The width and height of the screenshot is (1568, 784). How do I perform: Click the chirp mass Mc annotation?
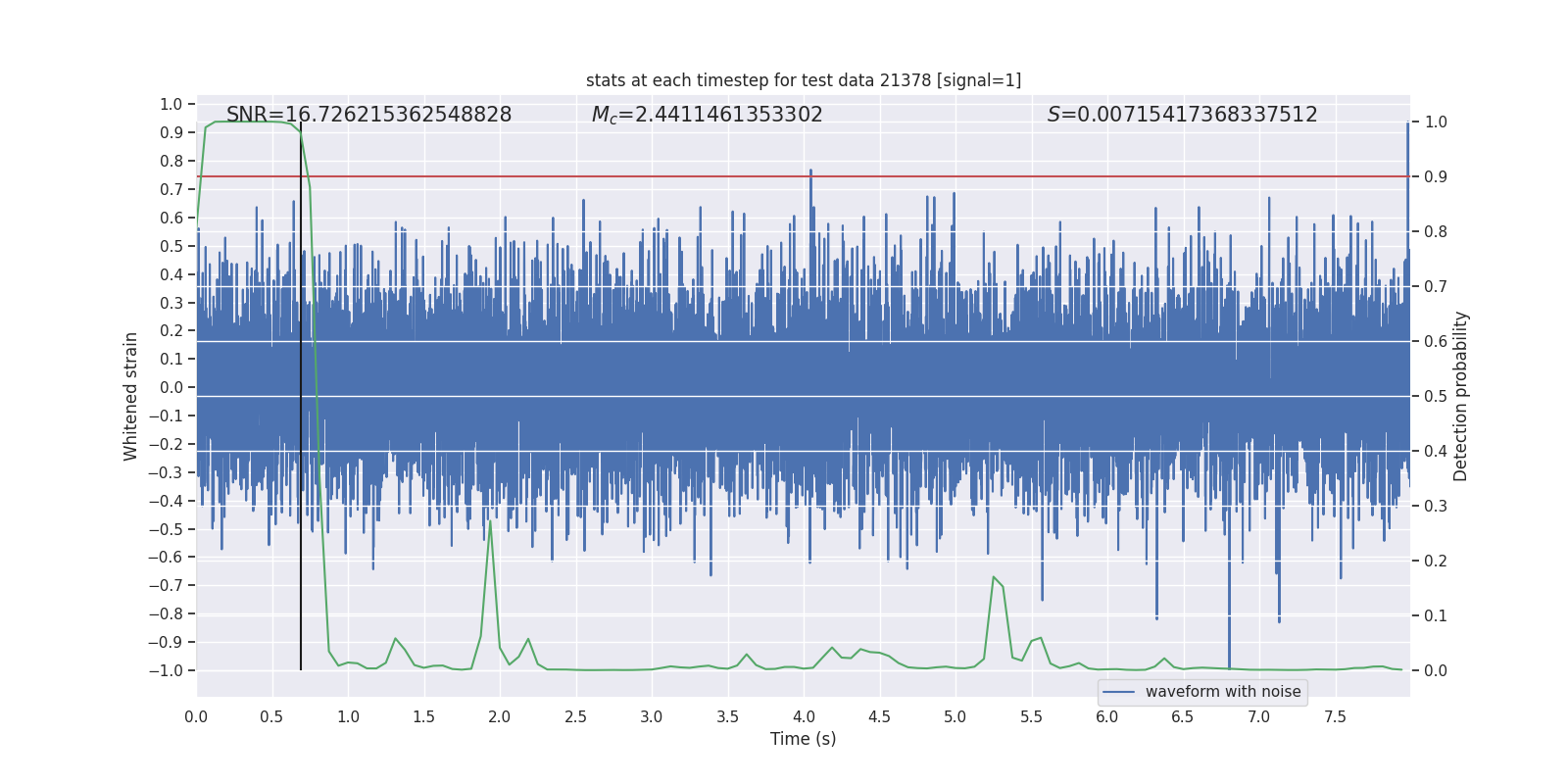[x=707, y=115]
